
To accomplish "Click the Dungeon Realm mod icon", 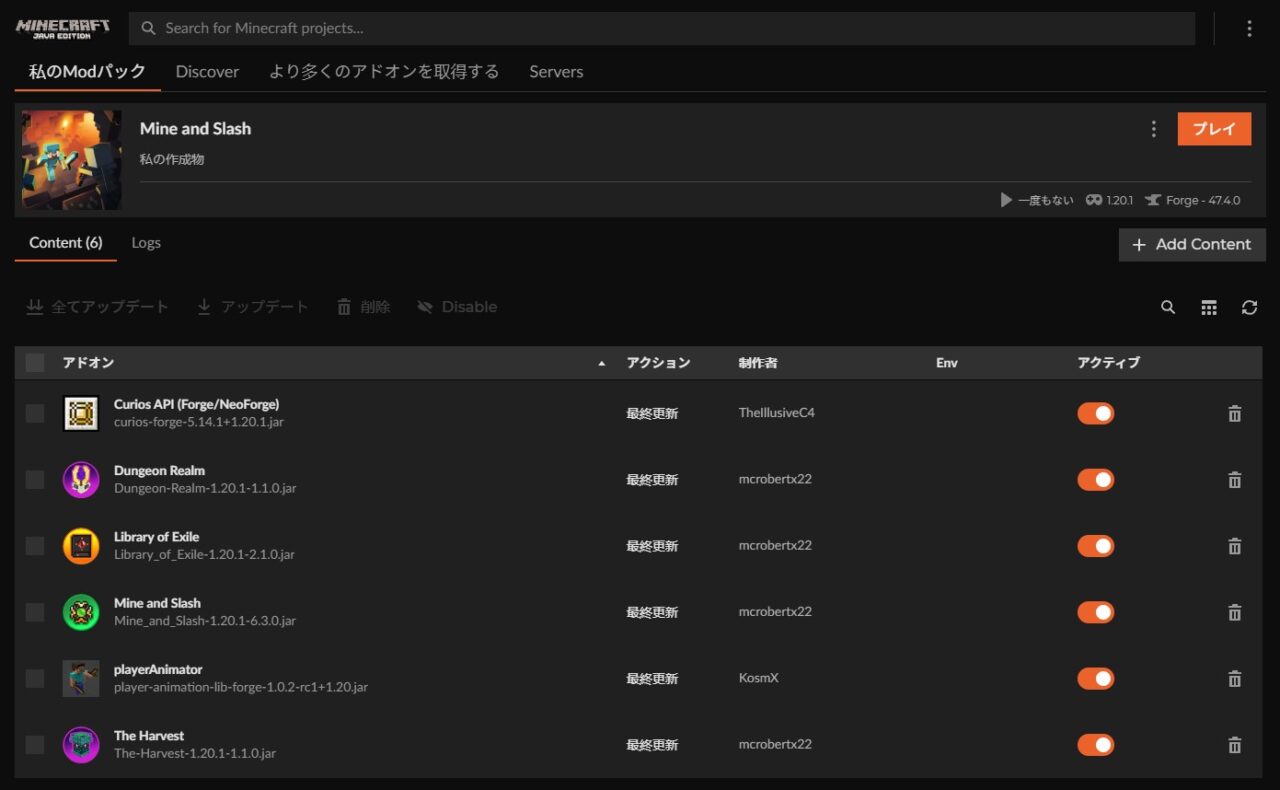I will (81, 480).
